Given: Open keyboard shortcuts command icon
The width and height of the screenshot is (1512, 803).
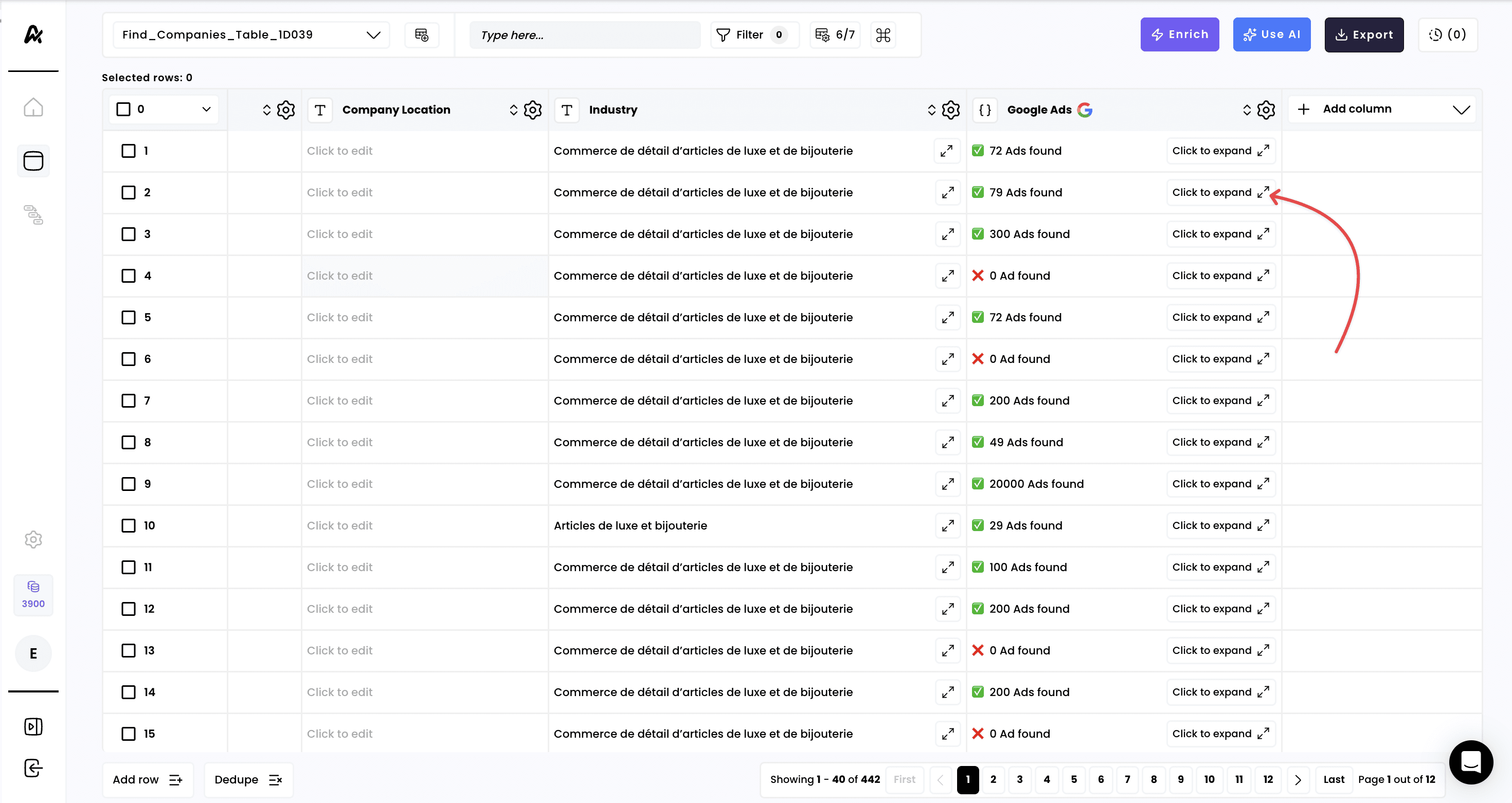Looking at the screenshot, I should (x=883, y=34).
